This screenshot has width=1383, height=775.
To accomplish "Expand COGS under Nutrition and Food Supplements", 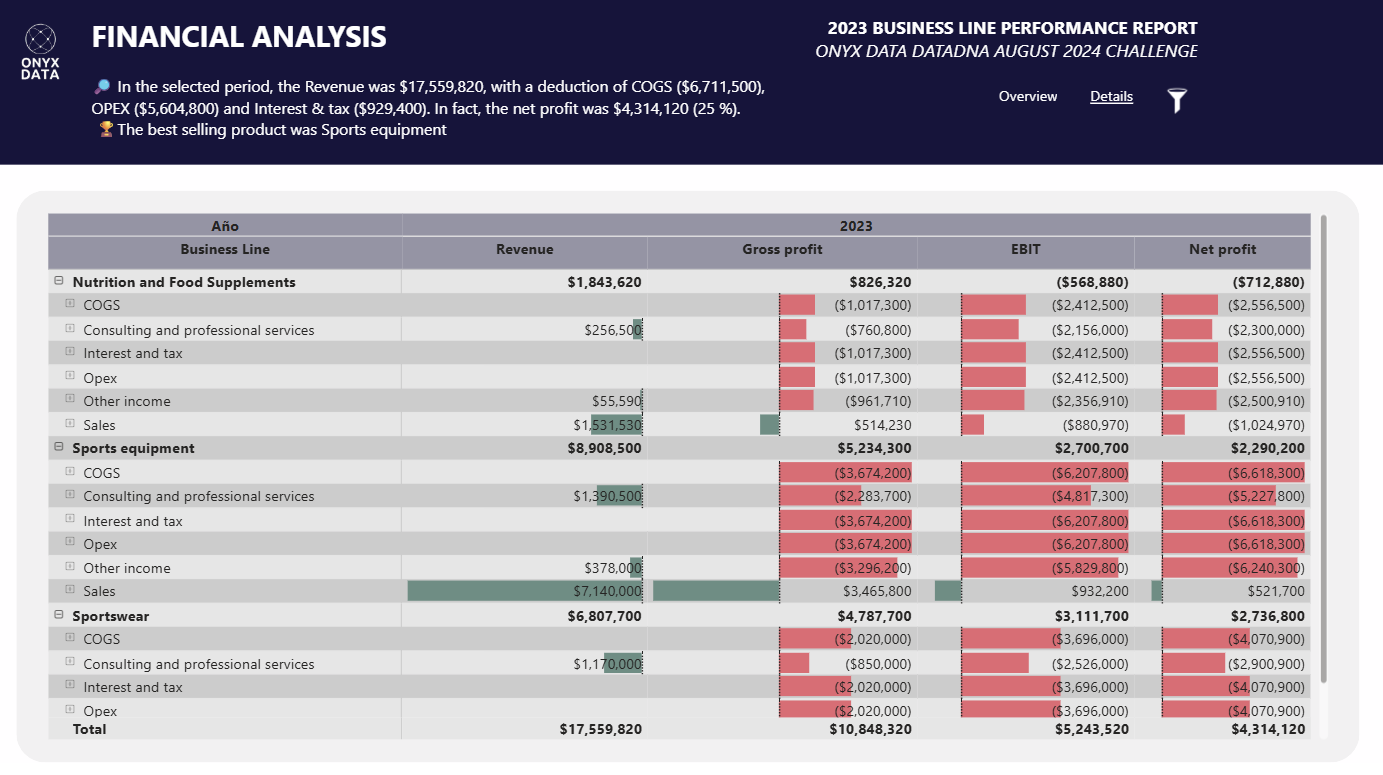I will coord(70,303).
